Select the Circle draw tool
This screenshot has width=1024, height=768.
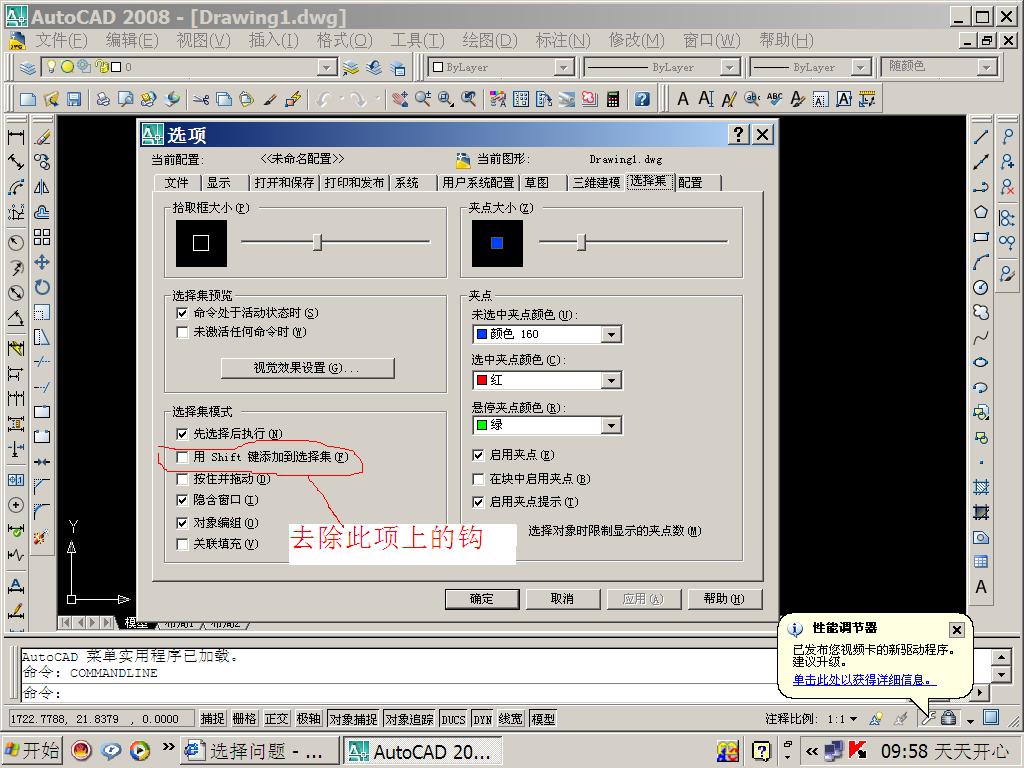(x=981, y=287)
